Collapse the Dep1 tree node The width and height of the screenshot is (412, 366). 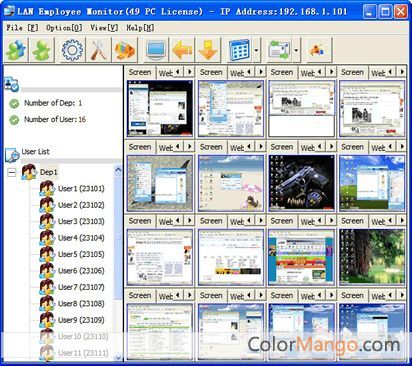click(12, 172)
